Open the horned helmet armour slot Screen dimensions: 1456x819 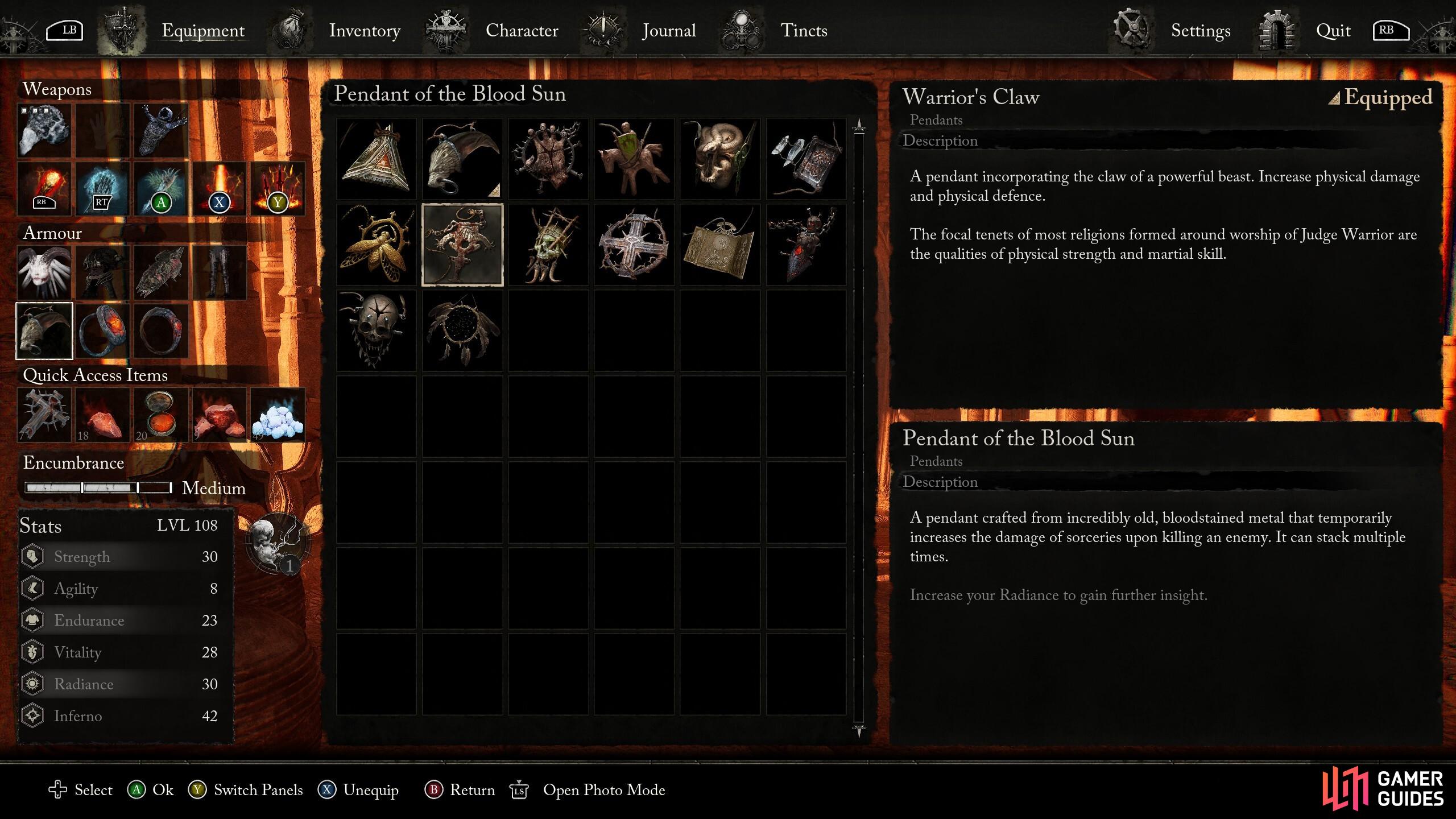44,272
